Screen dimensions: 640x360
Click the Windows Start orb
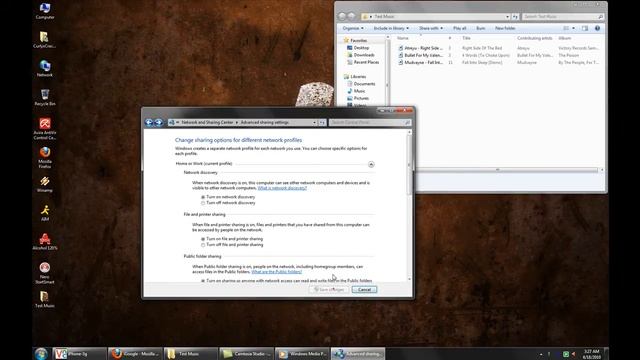pos(41,353)
